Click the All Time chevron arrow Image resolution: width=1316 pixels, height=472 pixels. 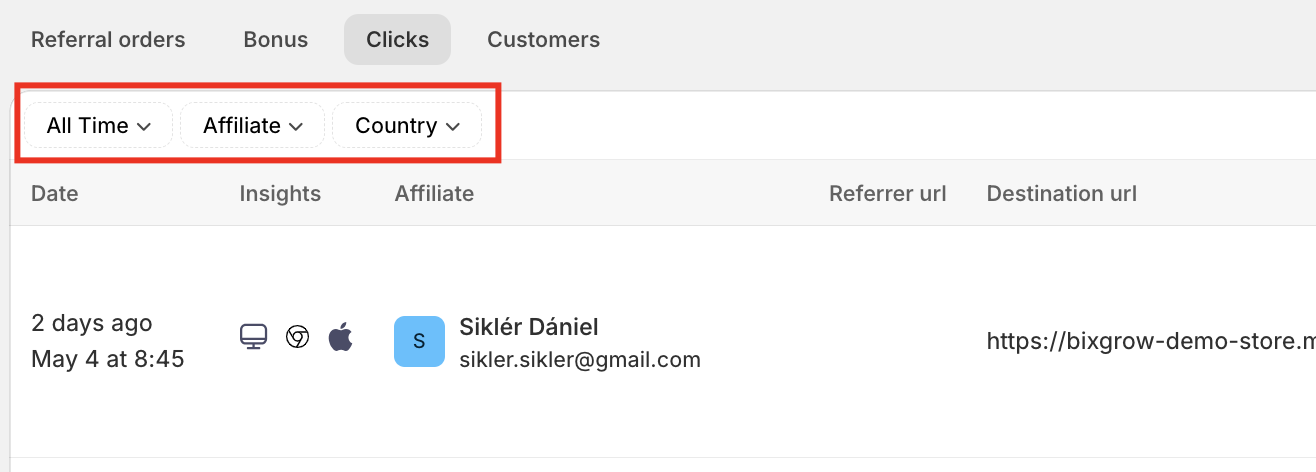click(x=144, y=127)
